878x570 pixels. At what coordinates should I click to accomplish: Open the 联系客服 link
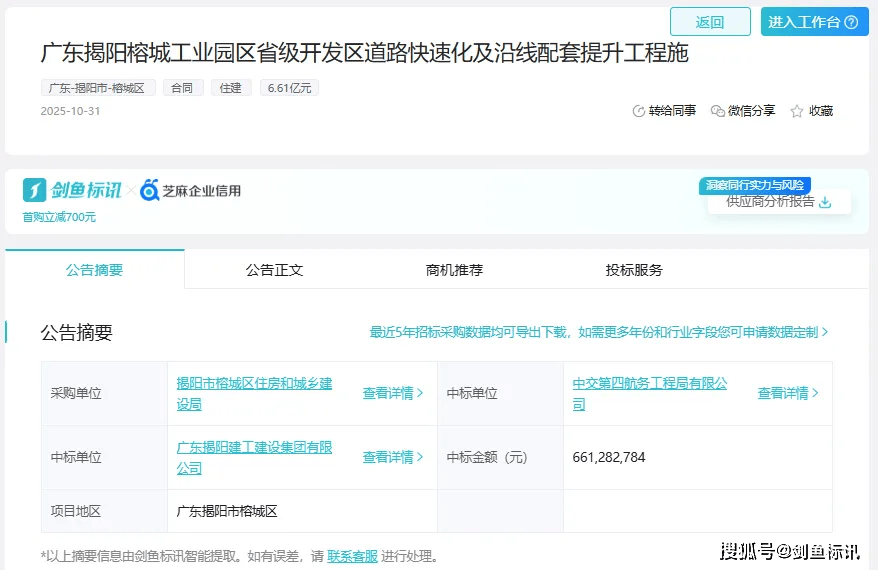click(352, 556)
